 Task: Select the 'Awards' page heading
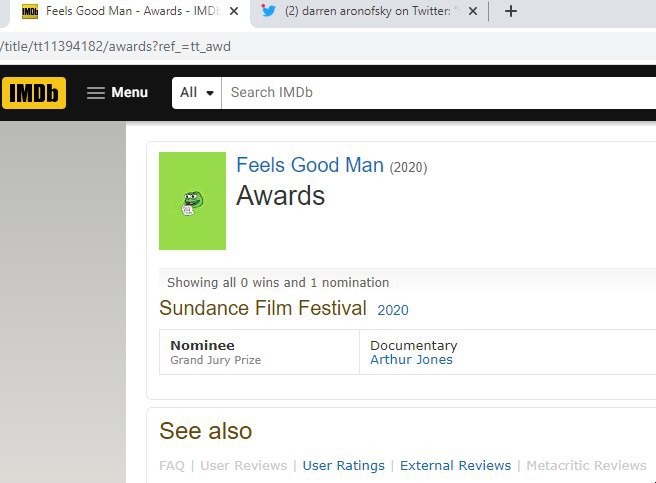point(280,195)
